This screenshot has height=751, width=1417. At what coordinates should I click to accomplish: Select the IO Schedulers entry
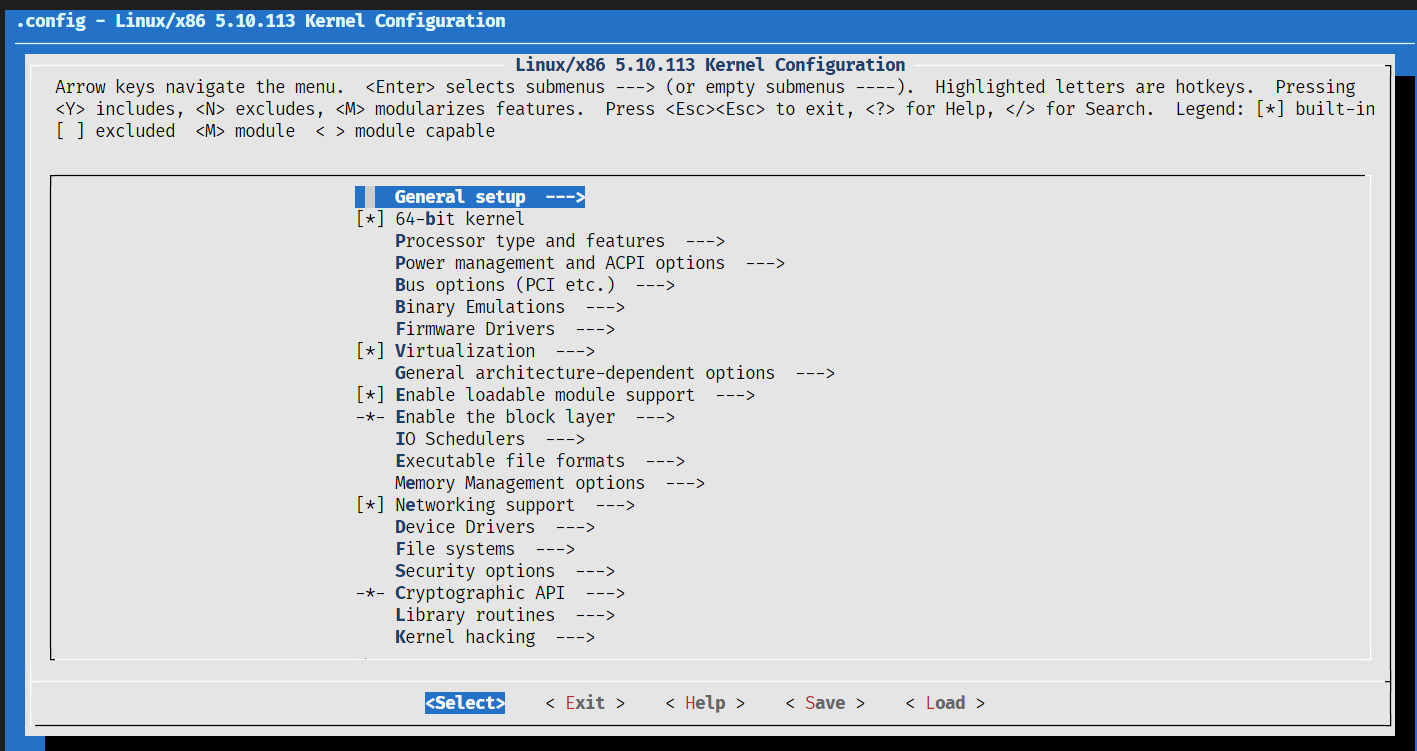coord(459,439)
